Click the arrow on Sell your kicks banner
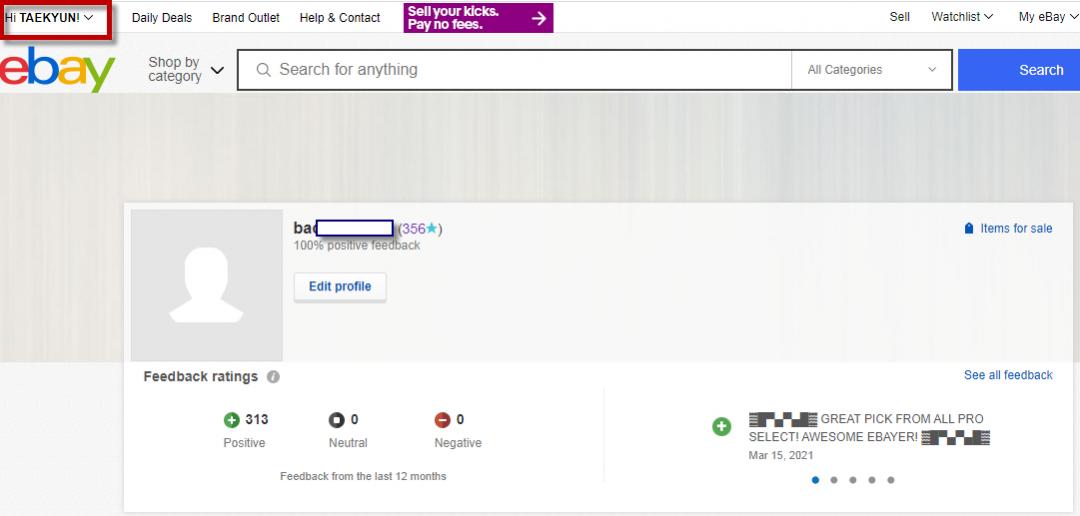Image resolution: width=1080 pixels, height=516 pixels. [538, 18]
